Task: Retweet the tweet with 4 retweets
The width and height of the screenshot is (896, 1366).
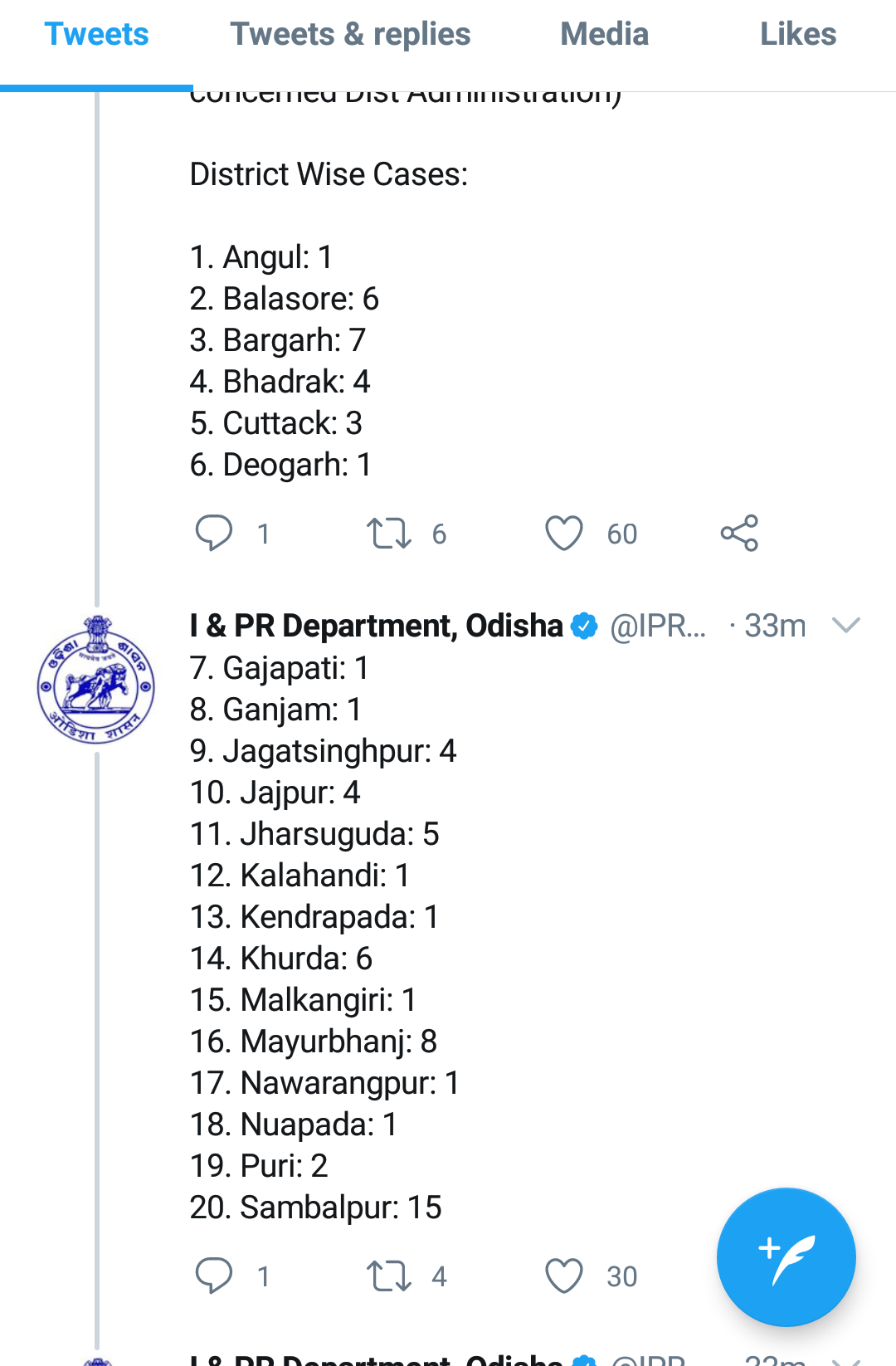Action: (x=388, y=1276)
